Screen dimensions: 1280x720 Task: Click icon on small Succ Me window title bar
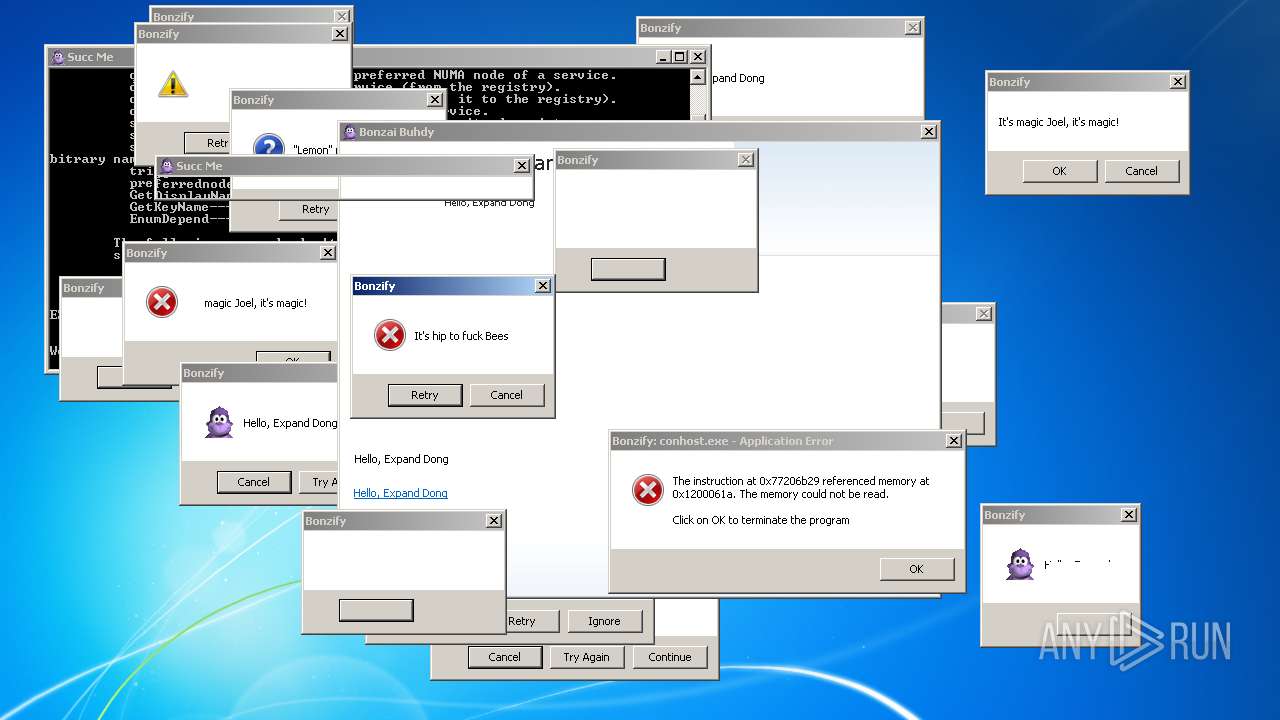(167, 166)
